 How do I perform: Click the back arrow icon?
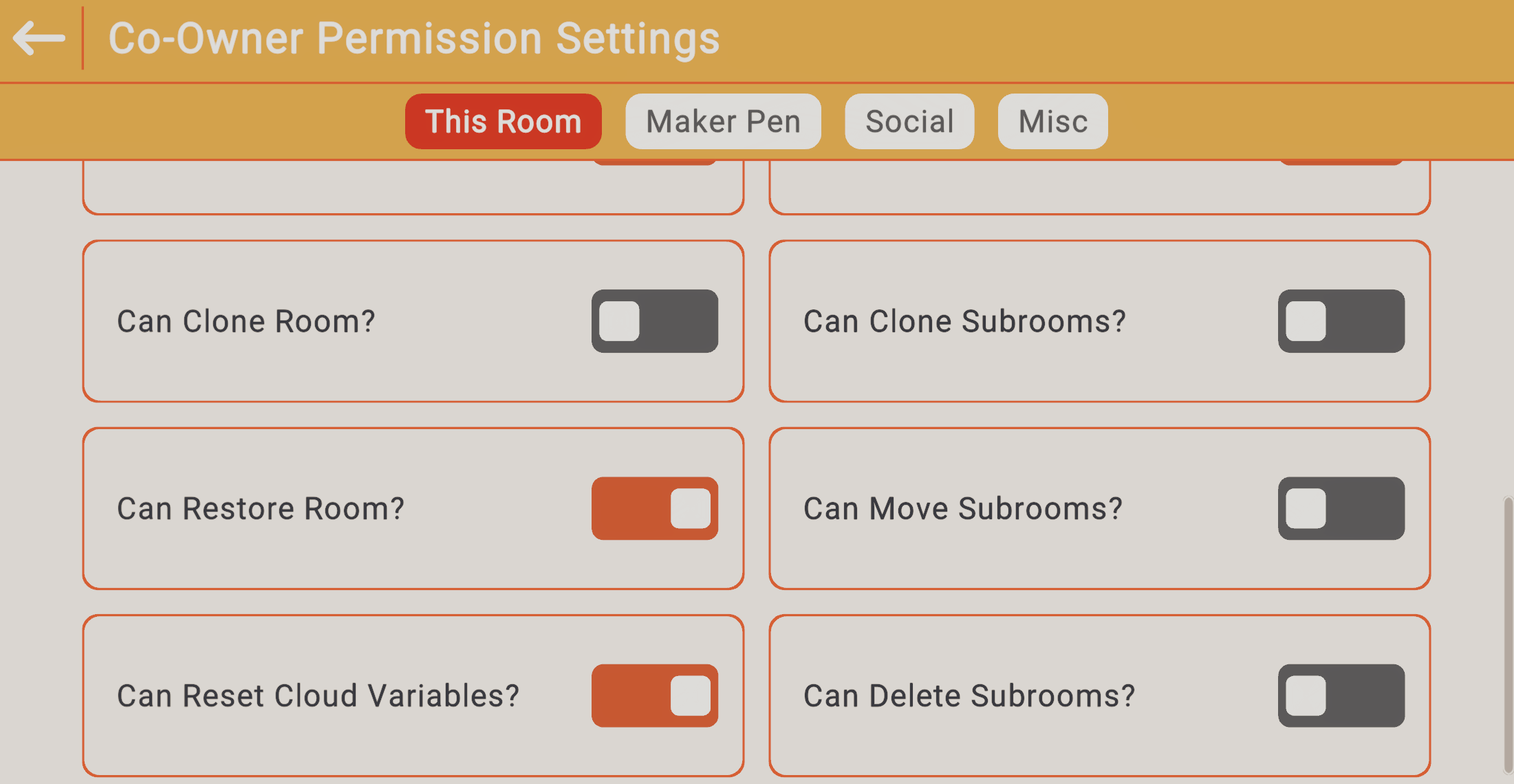point(39,38)
